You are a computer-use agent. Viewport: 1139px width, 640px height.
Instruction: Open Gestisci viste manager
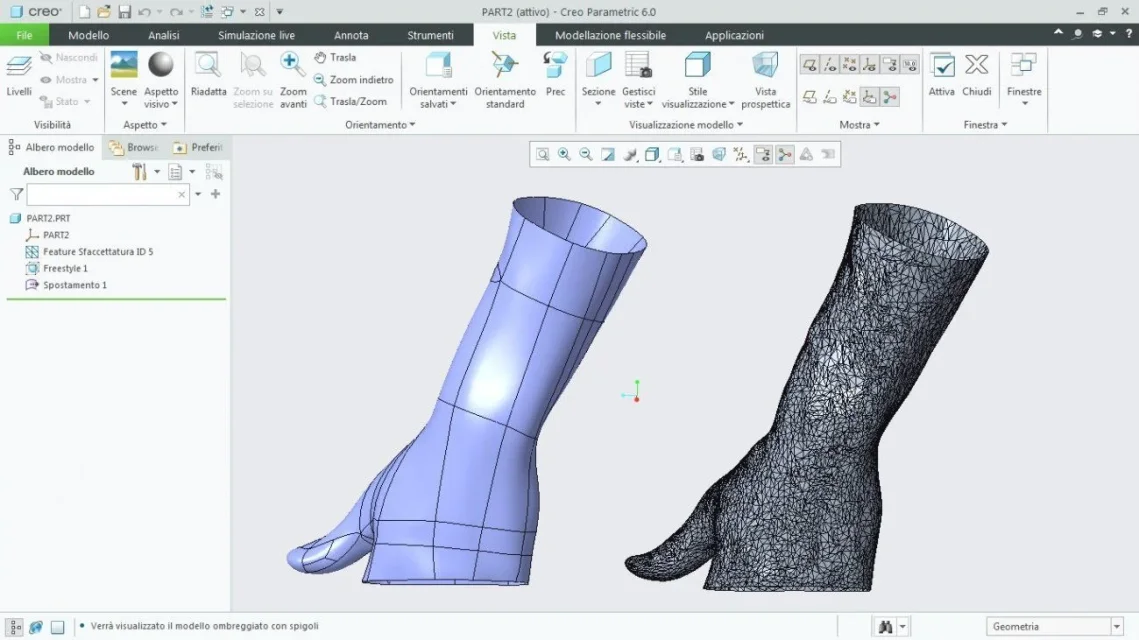(x=639, y=80)
